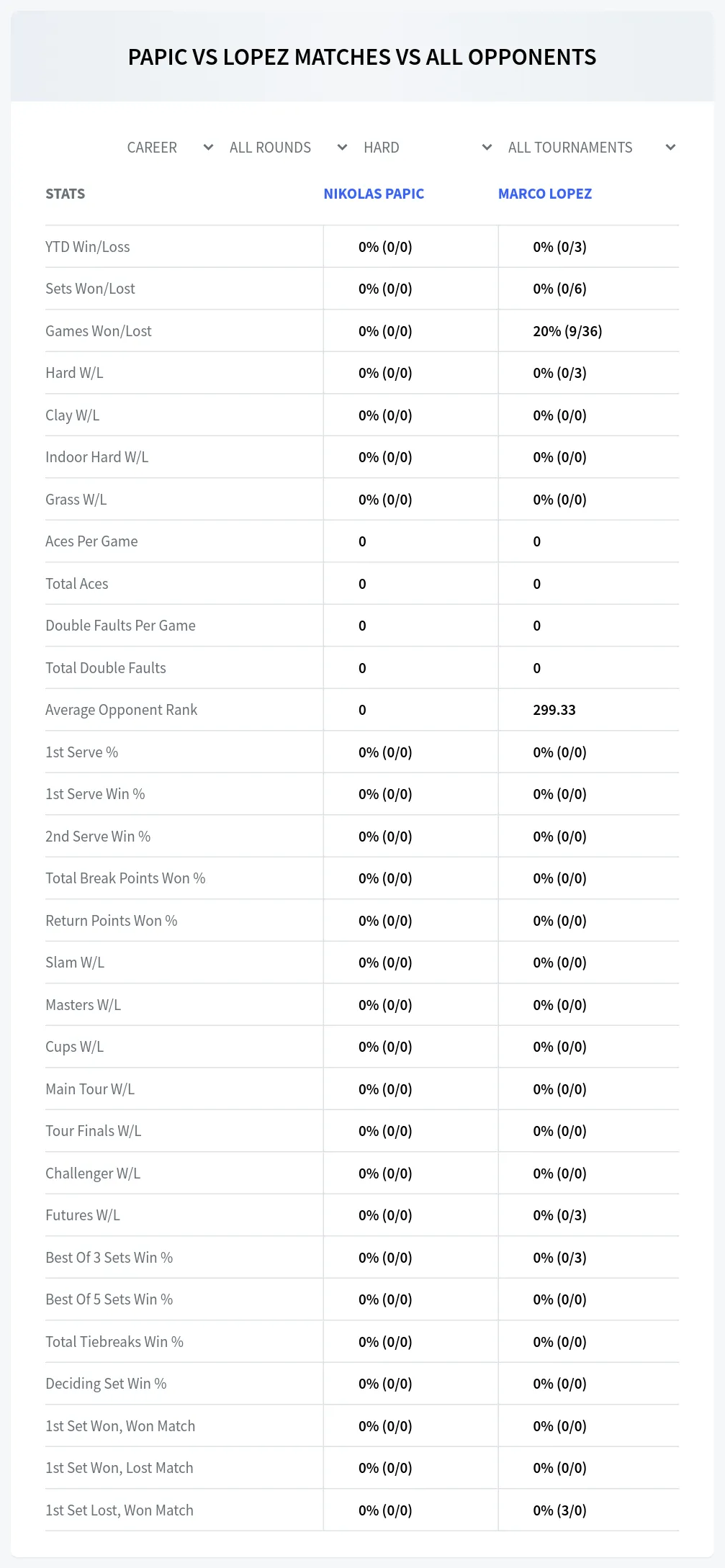Click chevron arrow next to HARD
This screenshot has width=725, height=1568.
click(487, 148)
